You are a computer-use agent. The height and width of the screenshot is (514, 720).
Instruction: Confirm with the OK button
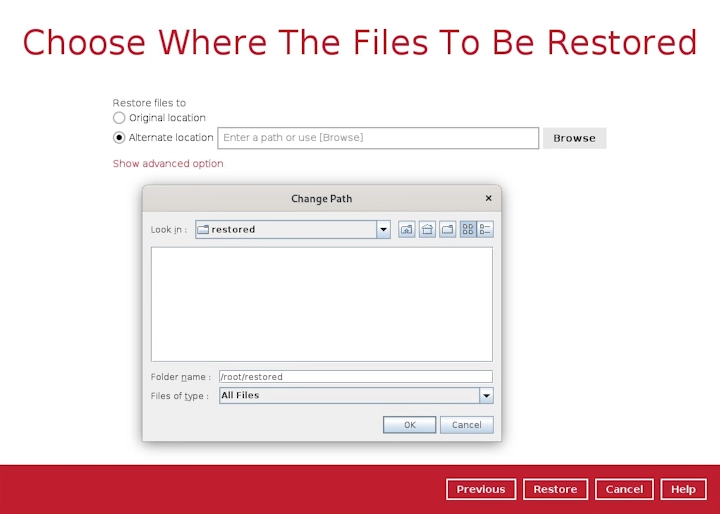pyautogui.click(x=409, y=425)
